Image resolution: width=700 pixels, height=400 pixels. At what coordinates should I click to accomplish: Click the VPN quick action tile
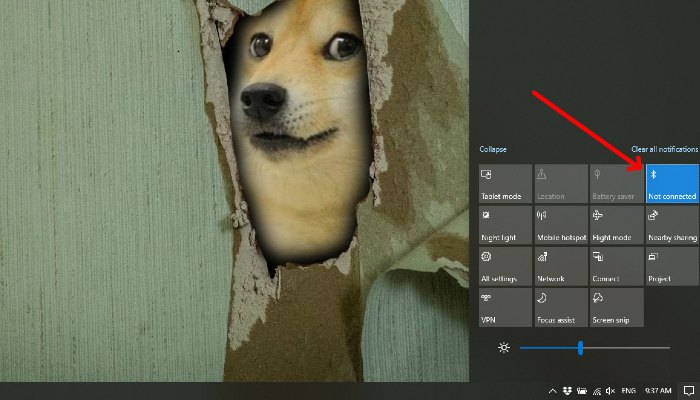point(505,307)
